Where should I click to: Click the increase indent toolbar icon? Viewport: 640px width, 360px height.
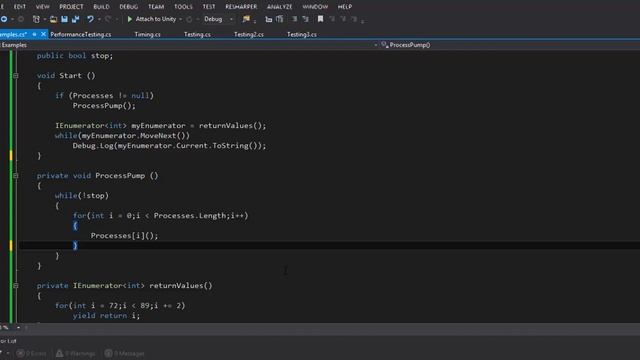pos(280,19)
